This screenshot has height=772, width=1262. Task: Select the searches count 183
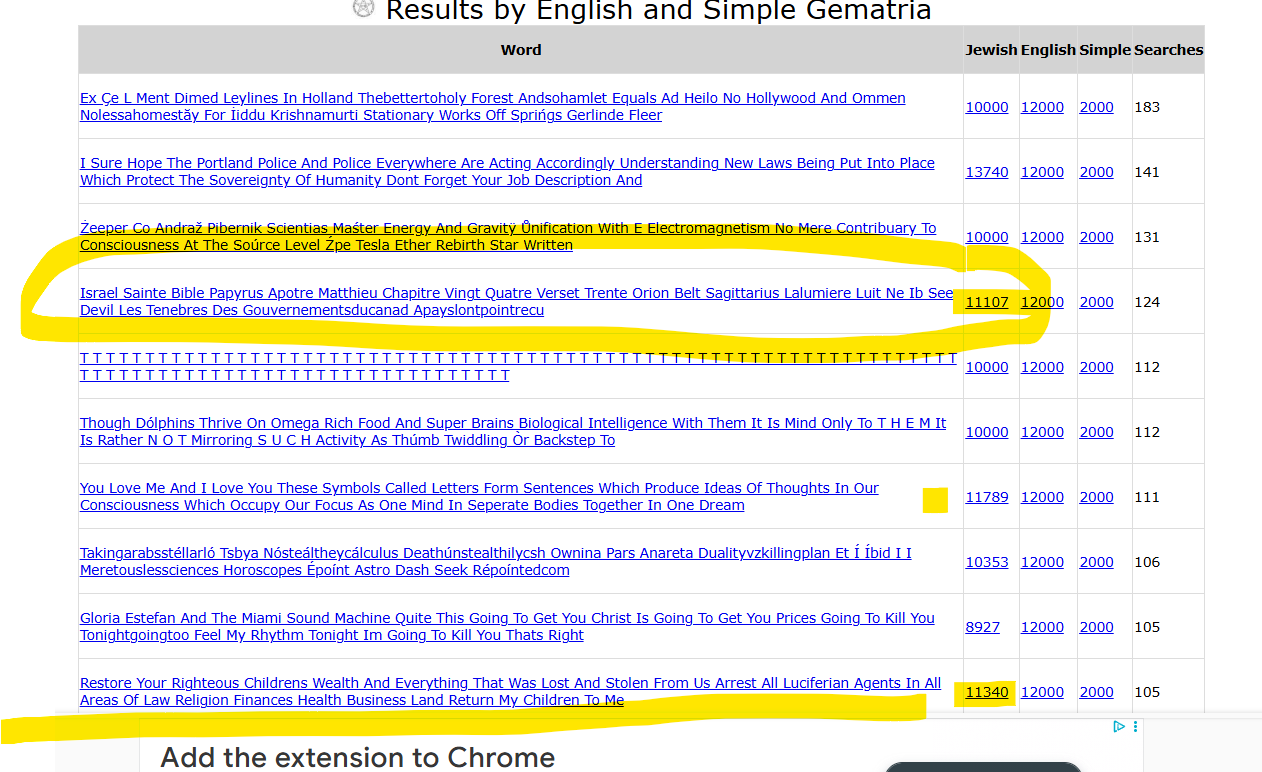click(1147, 107)
